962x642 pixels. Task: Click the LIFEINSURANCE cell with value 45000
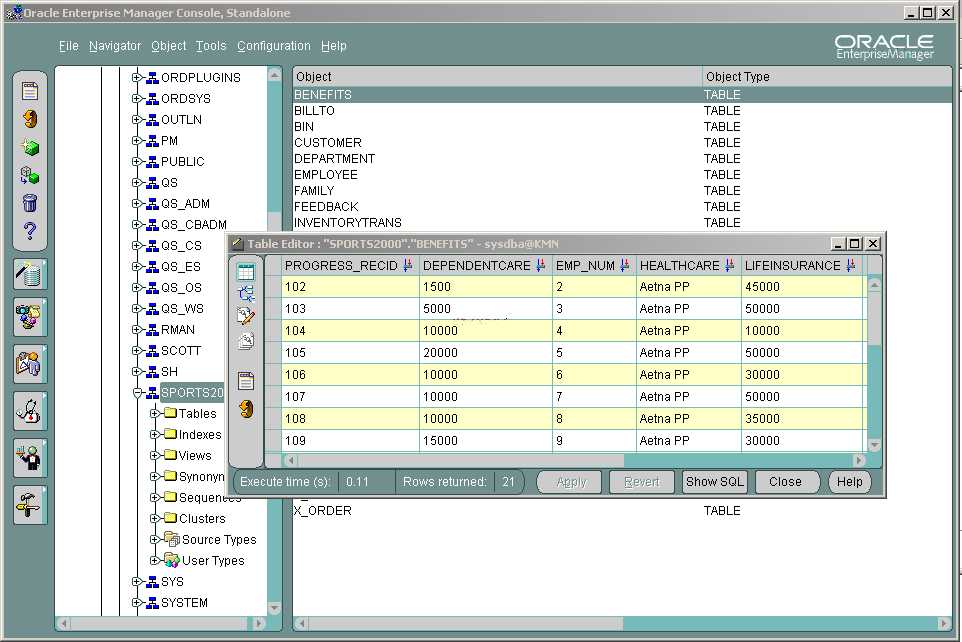pos(802,287)
